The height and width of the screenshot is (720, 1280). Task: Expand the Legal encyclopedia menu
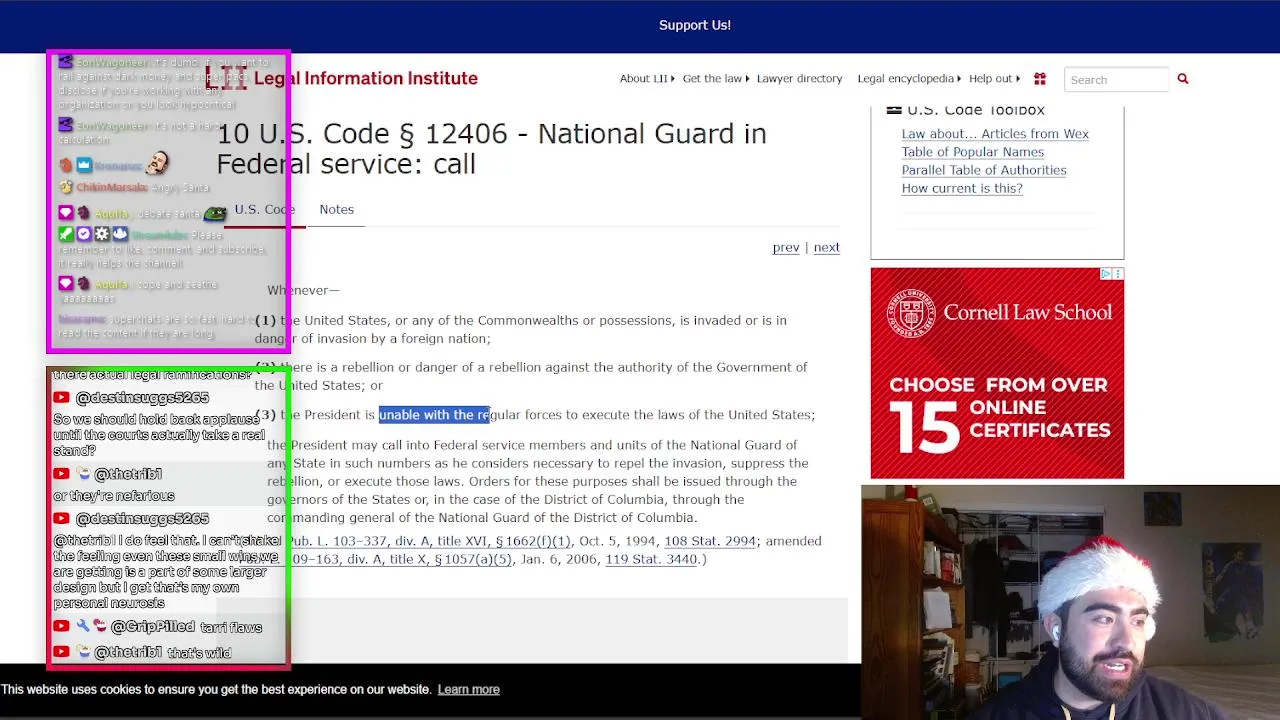[908, 79]
